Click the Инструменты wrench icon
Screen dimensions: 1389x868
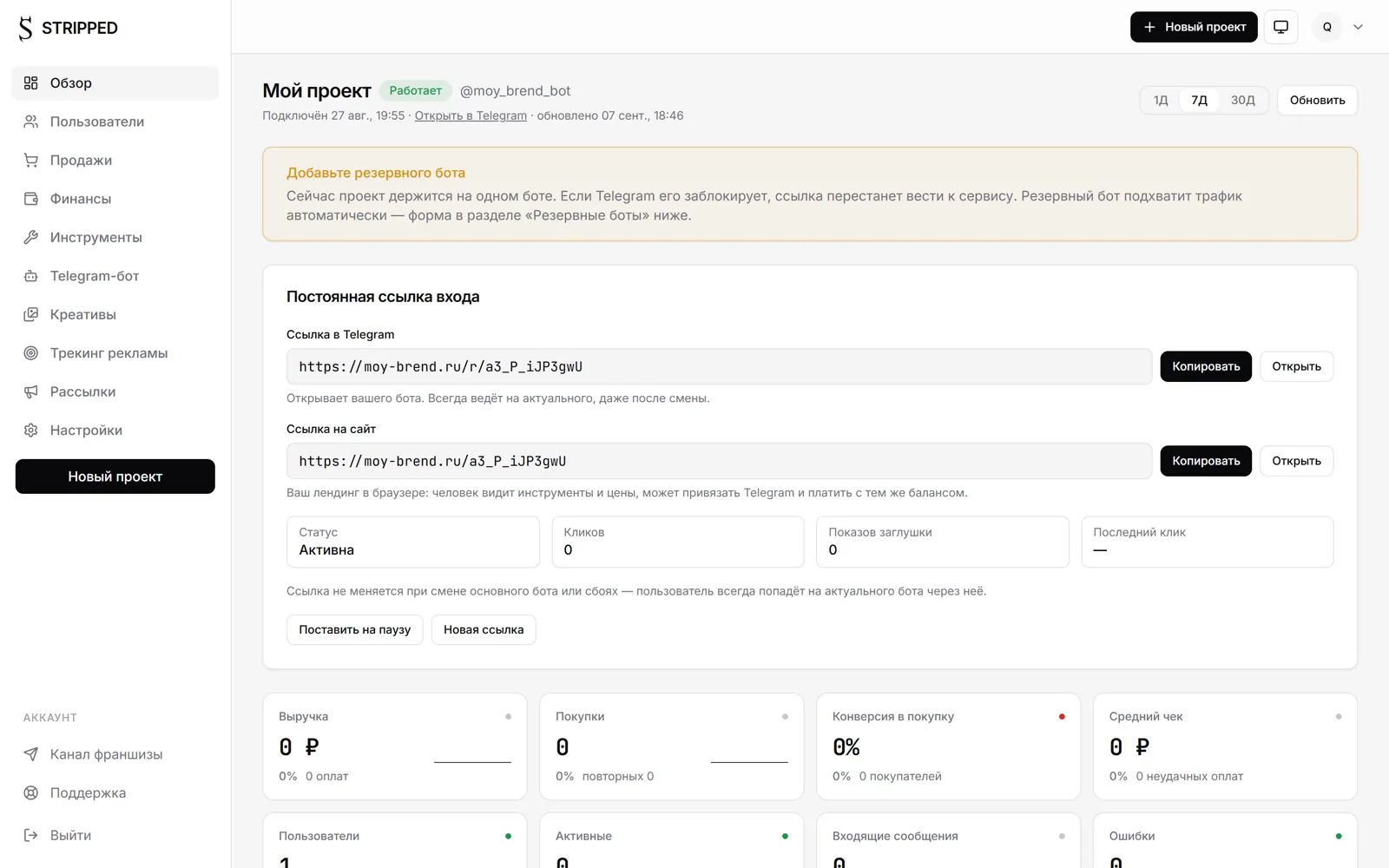(x=31, y=237)
